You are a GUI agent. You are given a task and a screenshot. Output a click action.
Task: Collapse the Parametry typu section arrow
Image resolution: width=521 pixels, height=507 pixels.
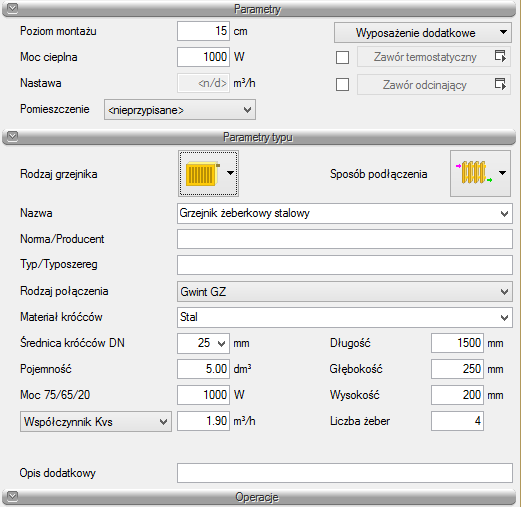12,136
